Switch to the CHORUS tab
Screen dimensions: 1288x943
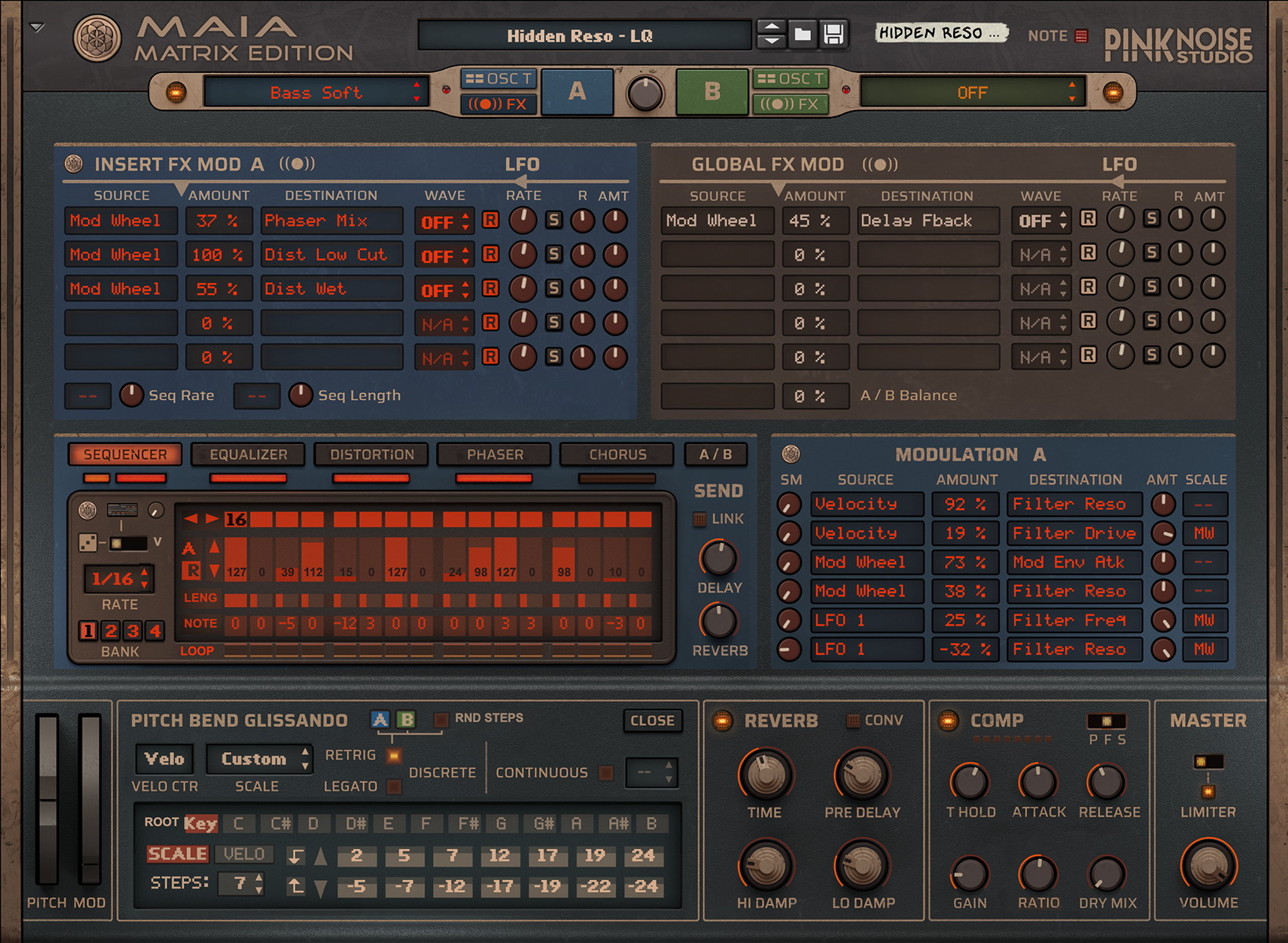[618, 454]
